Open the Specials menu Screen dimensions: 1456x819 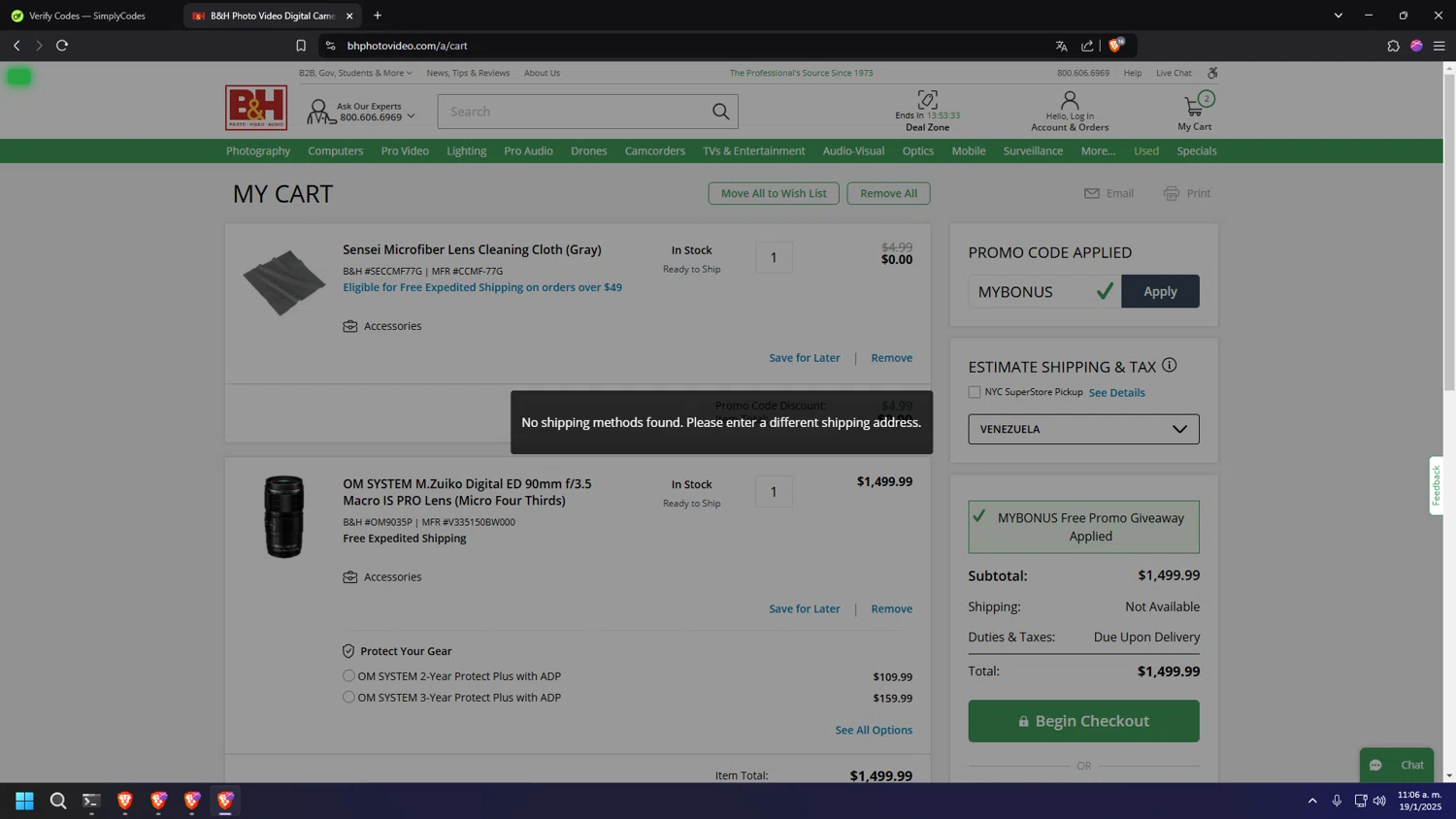(x=1197, y=150)
